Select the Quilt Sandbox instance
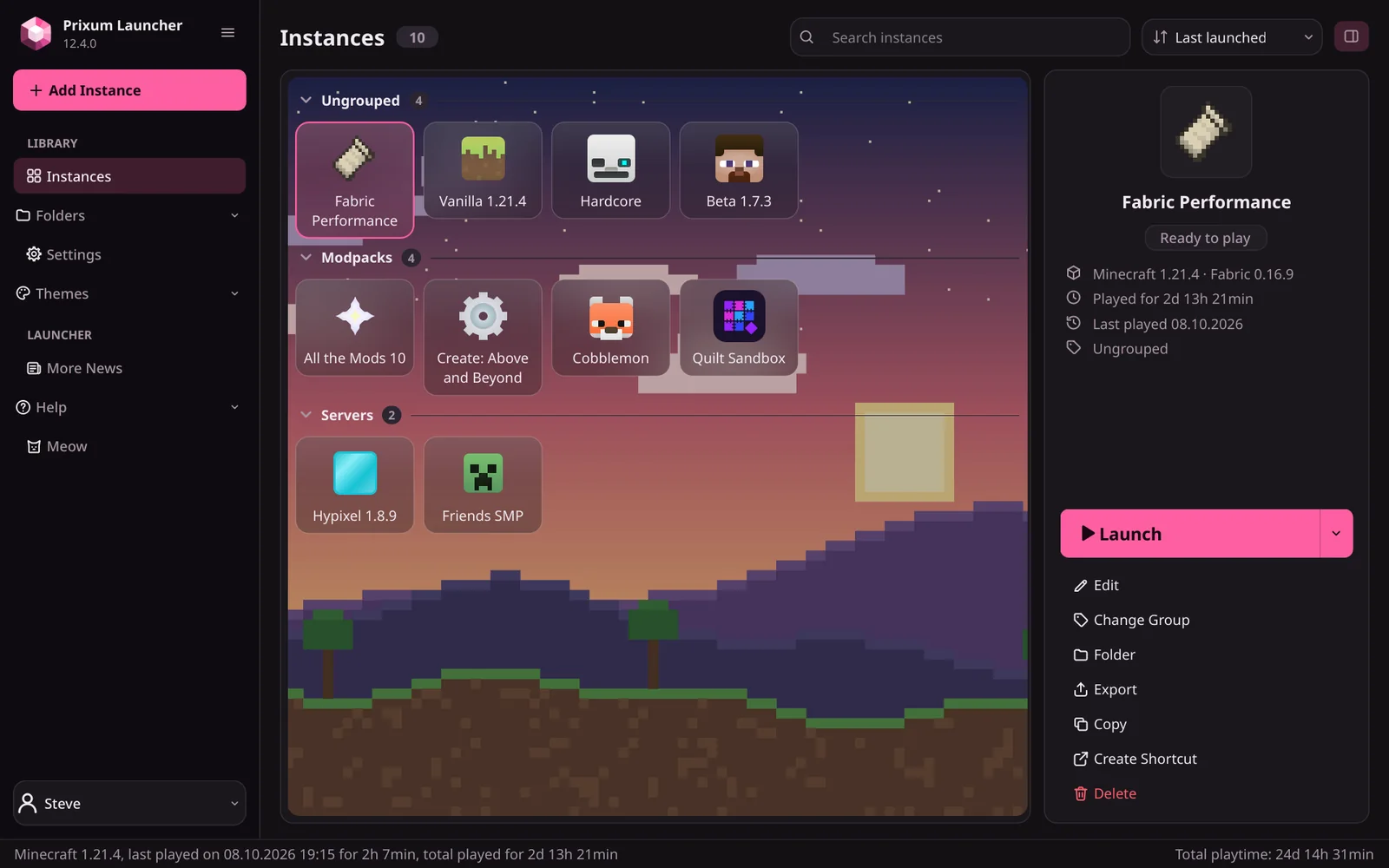The width and height of the screenshot is (1389, 868). (739, 327)
